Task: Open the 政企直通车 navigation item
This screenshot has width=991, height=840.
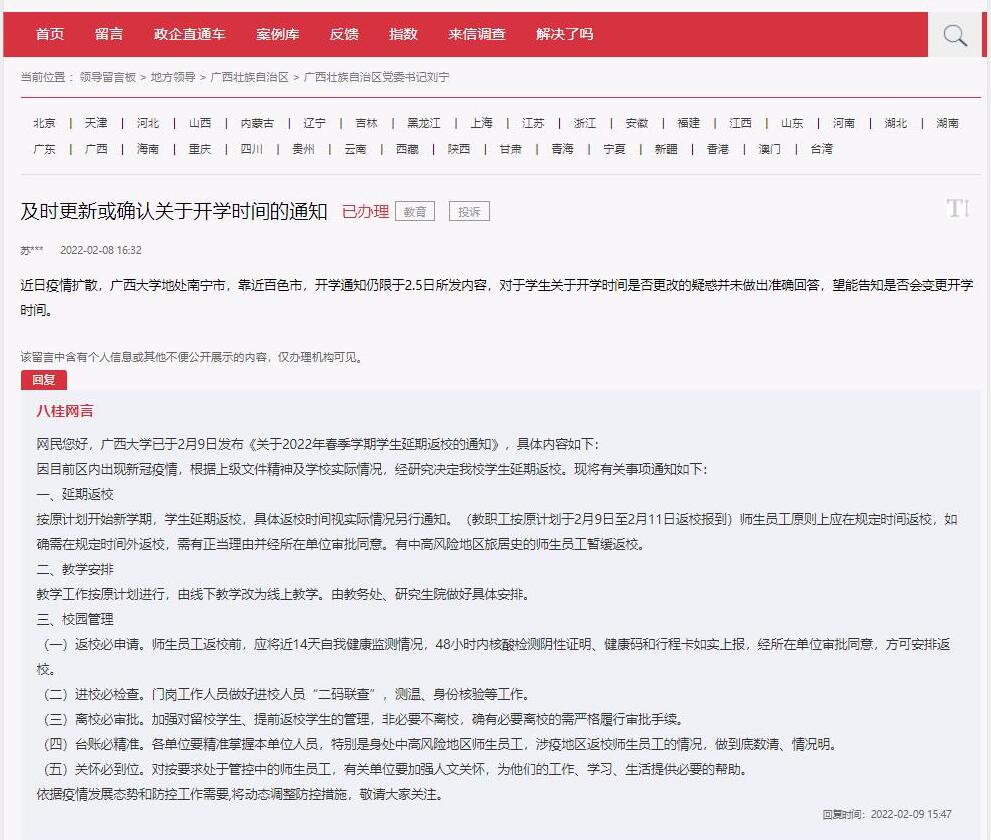Action: (x=189, y=34)
